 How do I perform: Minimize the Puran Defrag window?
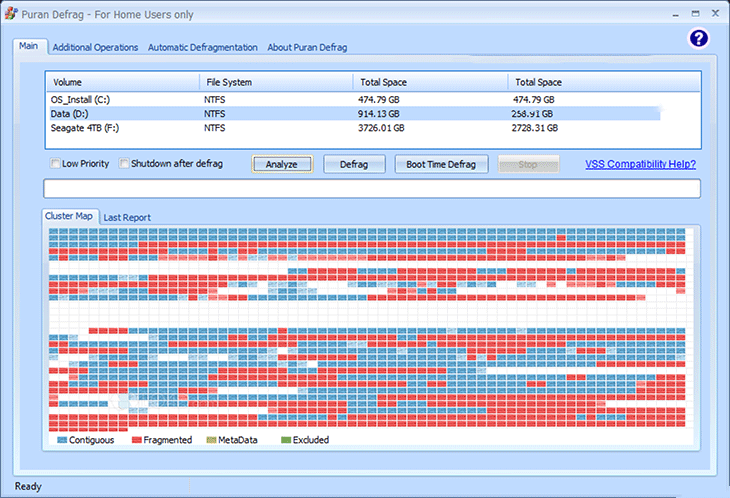(x=676, y=14)
